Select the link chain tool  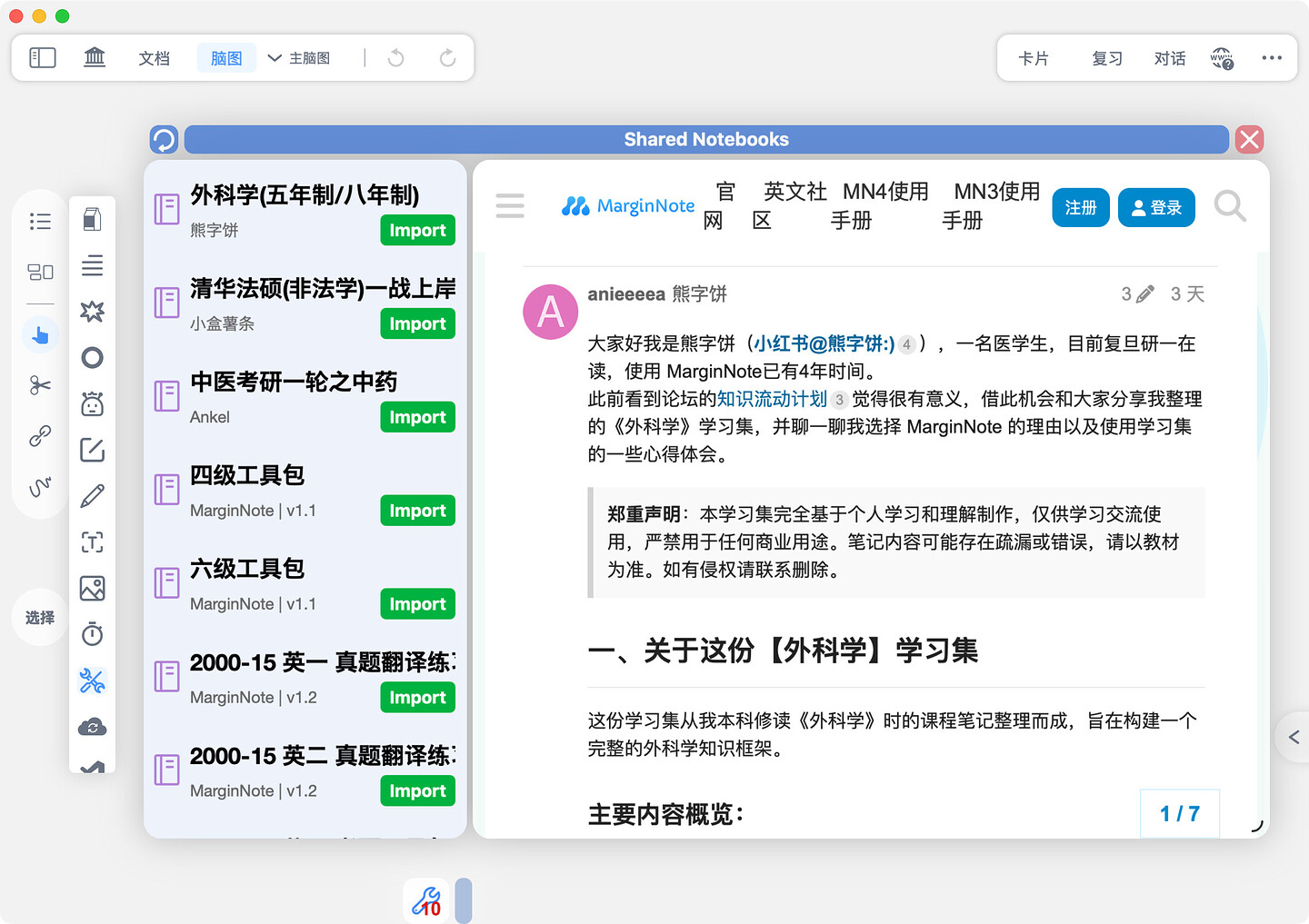click(x=40, y=436)
